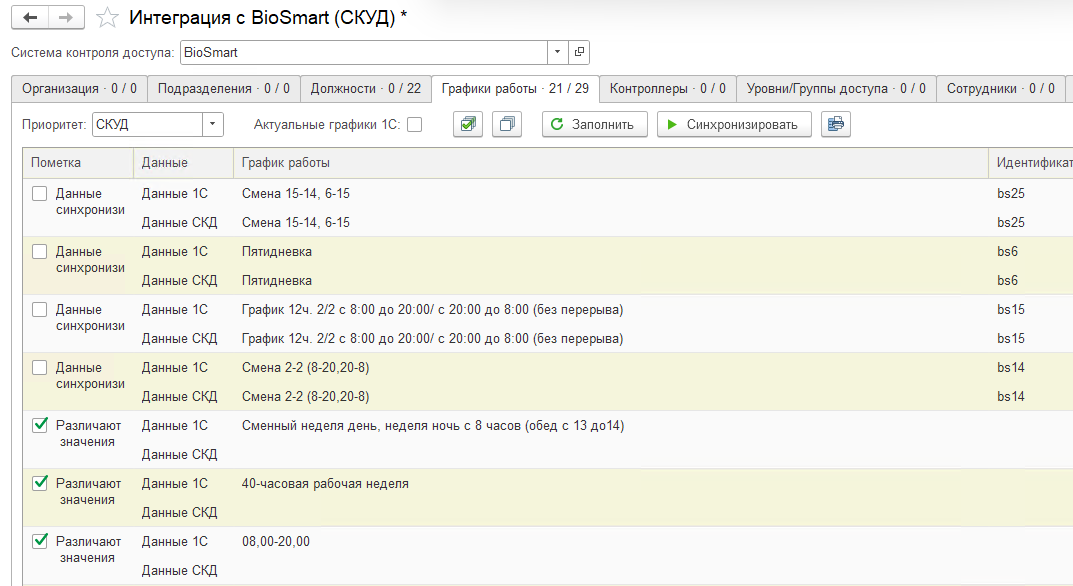Image resolution: width=1073 pixels, height=586 pixels.
Task: Enable the Актуальные графики 1С checkbox
Action: [414, 124]
